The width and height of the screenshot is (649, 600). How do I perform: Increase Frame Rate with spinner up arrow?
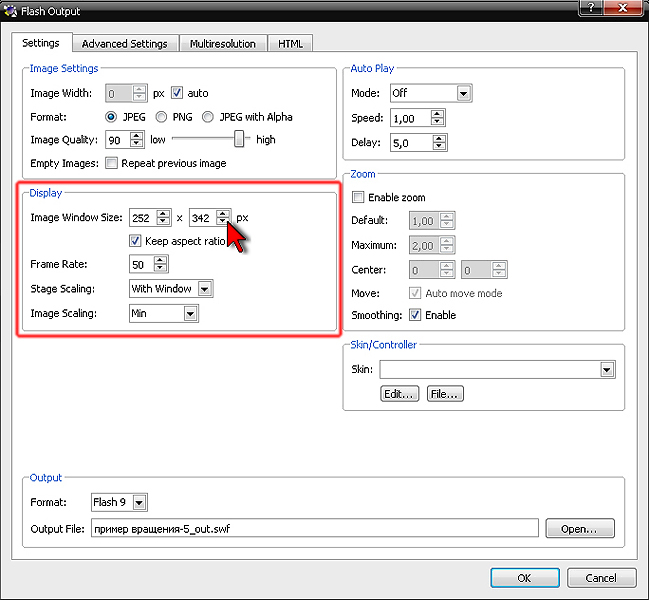160,260
